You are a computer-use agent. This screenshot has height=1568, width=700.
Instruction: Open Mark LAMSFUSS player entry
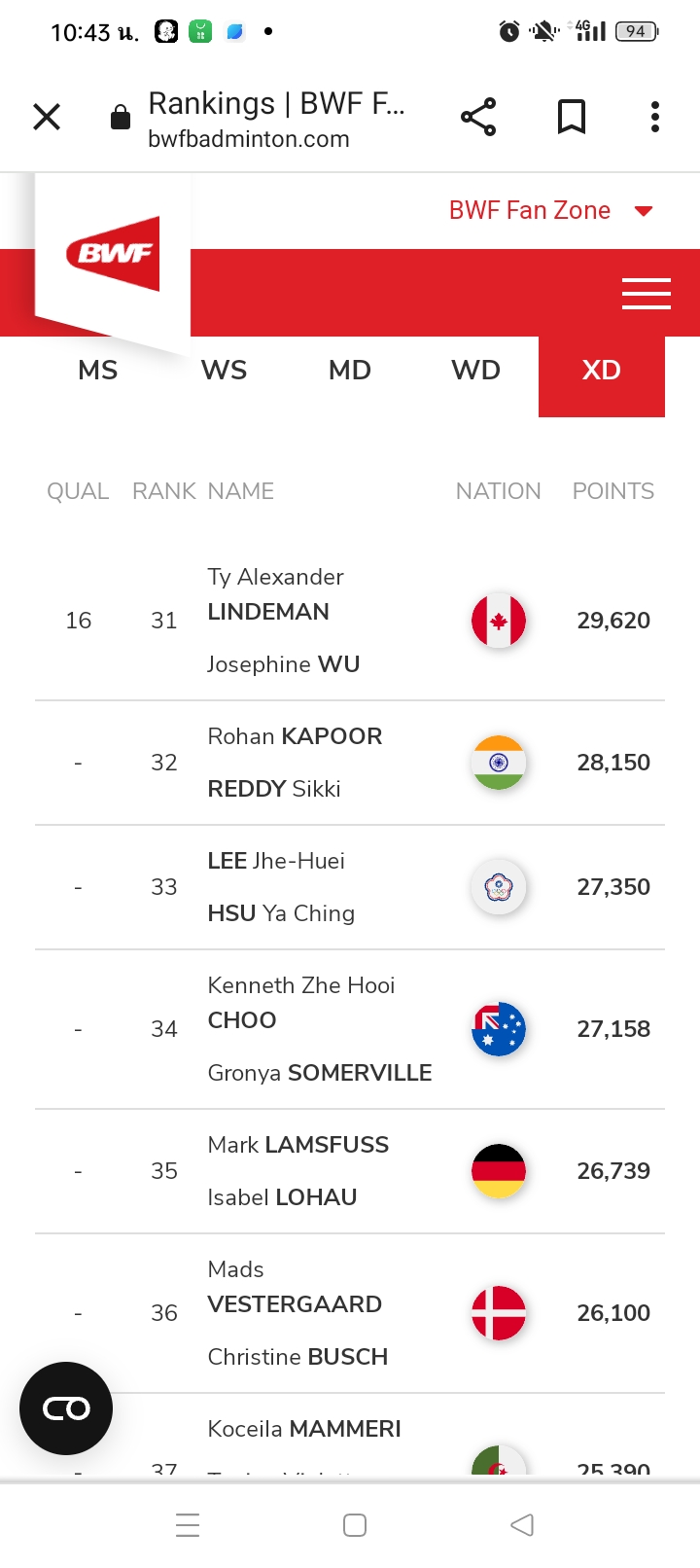(x=298, y=1145)
